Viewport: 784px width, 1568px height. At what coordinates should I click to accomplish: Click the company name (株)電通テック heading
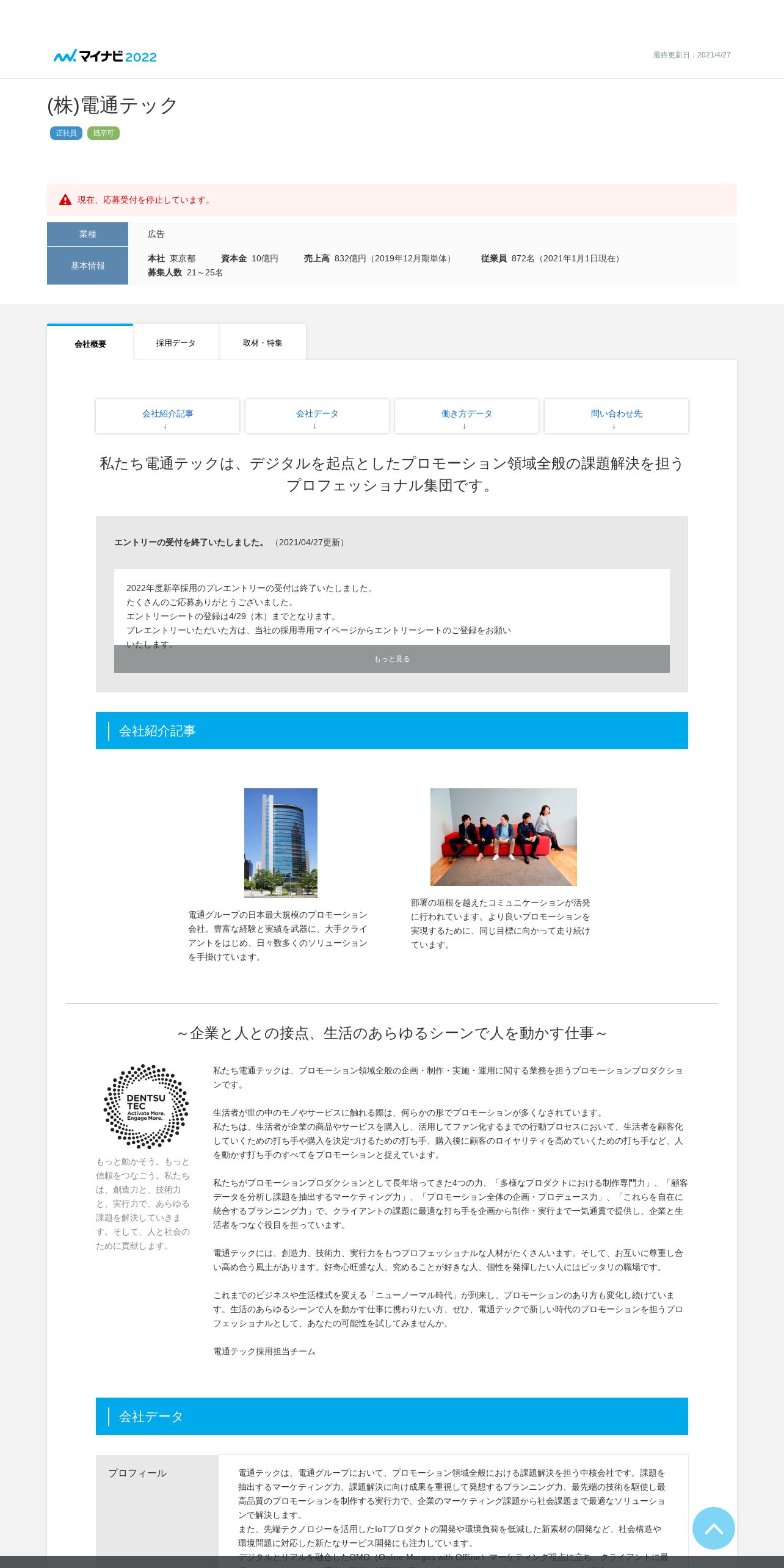112,105
